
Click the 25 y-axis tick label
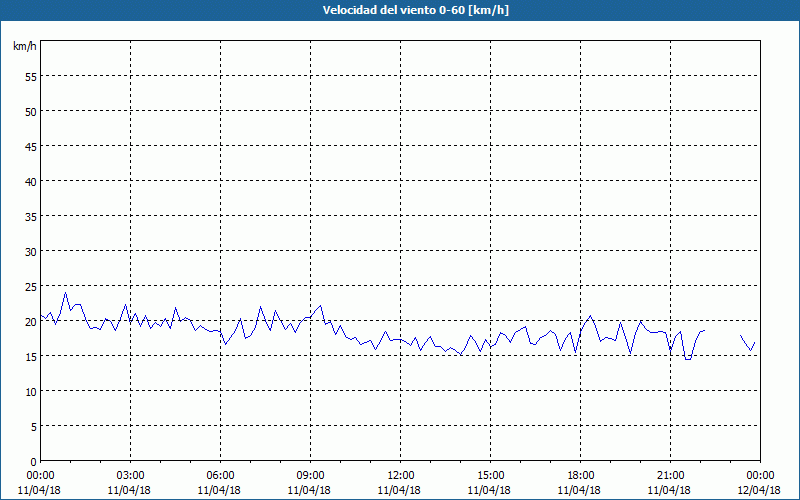click(x=31, y=289)
